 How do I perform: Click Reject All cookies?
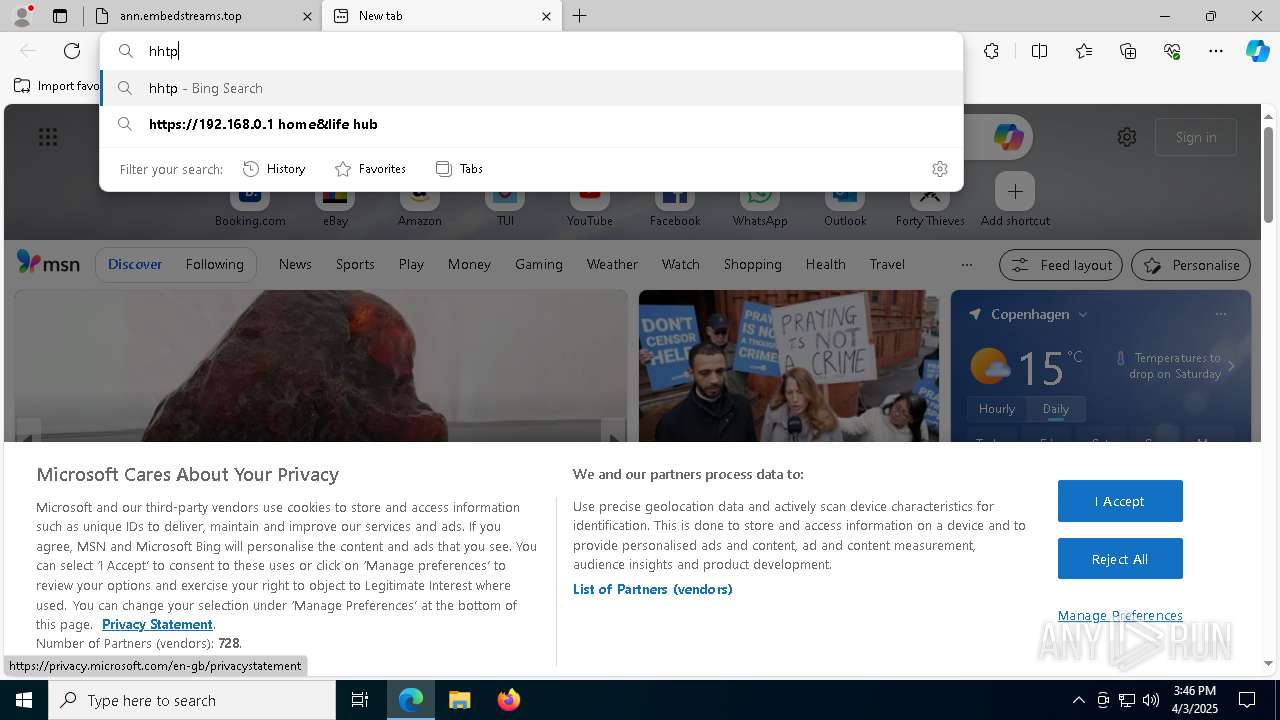(1120, 559)
